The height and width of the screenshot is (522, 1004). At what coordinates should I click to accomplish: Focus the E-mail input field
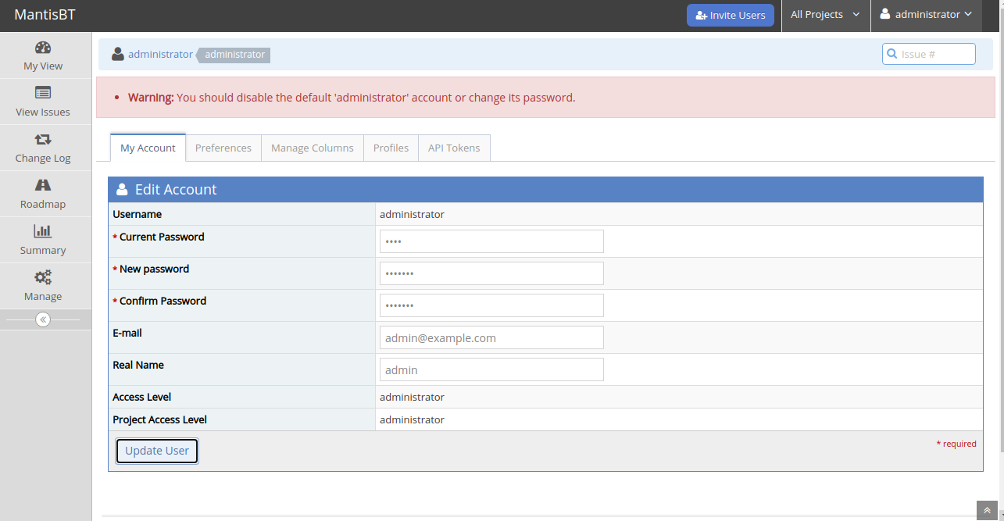[x=492, y=338]
